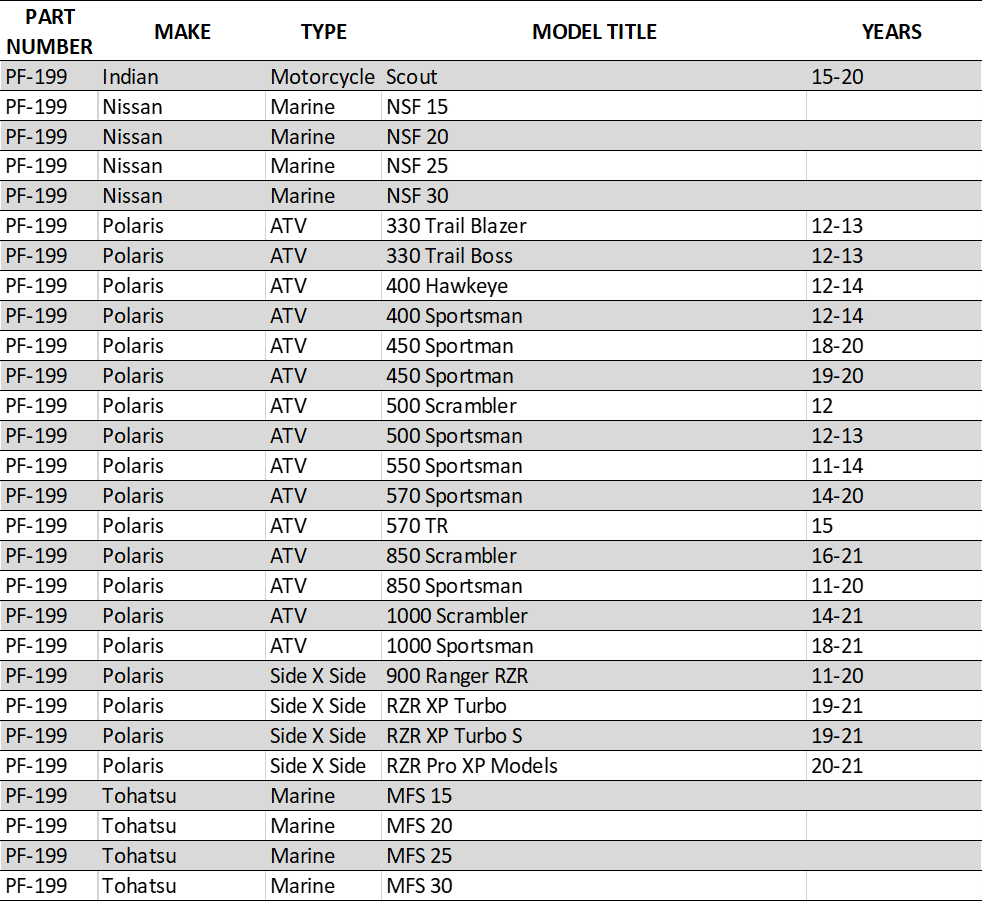Select the PF-199 cell in the MFS 30 row

[x=50, y=886]
